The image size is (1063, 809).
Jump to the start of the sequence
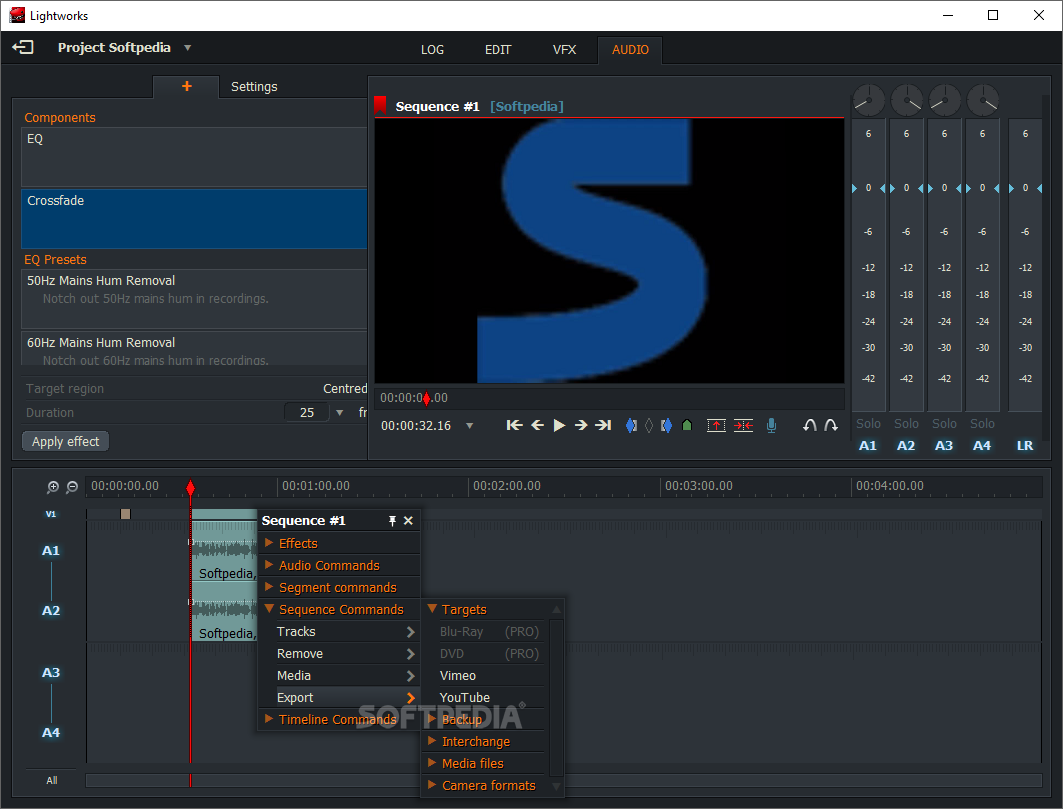[515, 425]
